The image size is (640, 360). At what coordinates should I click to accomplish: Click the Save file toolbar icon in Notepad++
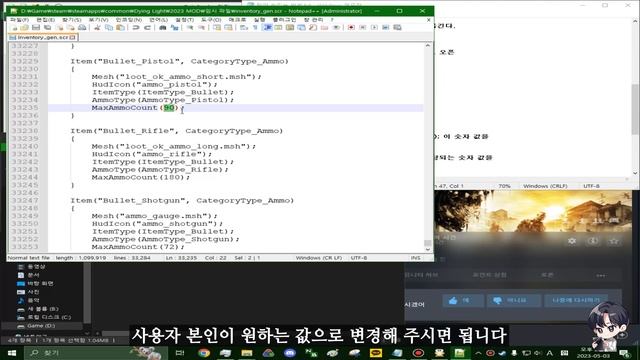pos(36,27)
